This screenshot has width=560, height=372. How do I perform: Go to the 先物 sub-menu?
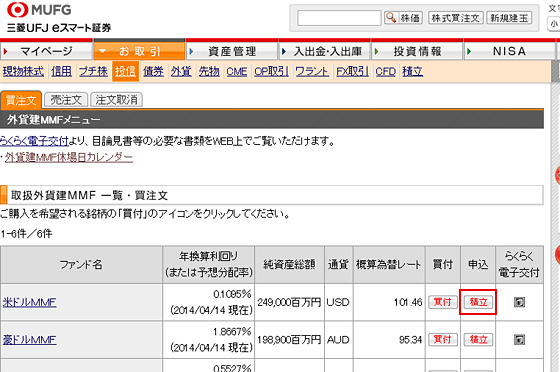pos(209,71)
